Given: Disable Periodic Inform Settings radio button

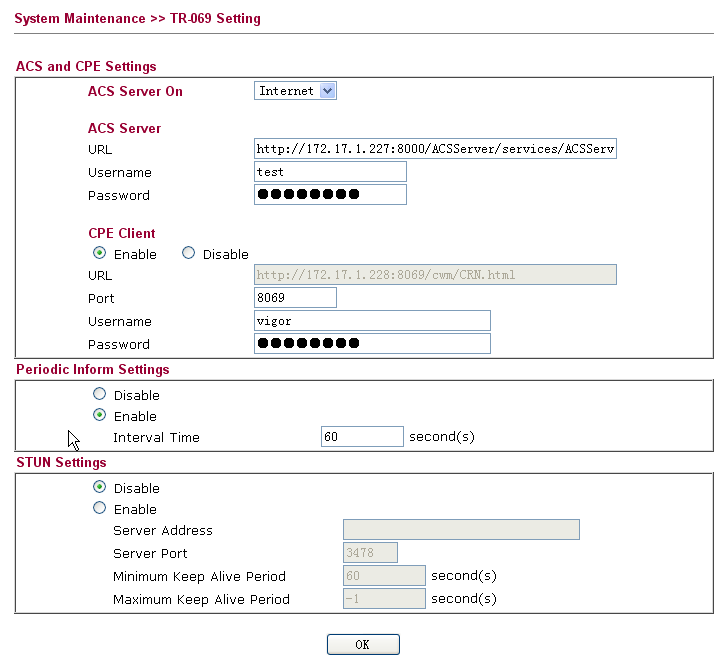Looking at the screenshot, I should click(99, 394).
